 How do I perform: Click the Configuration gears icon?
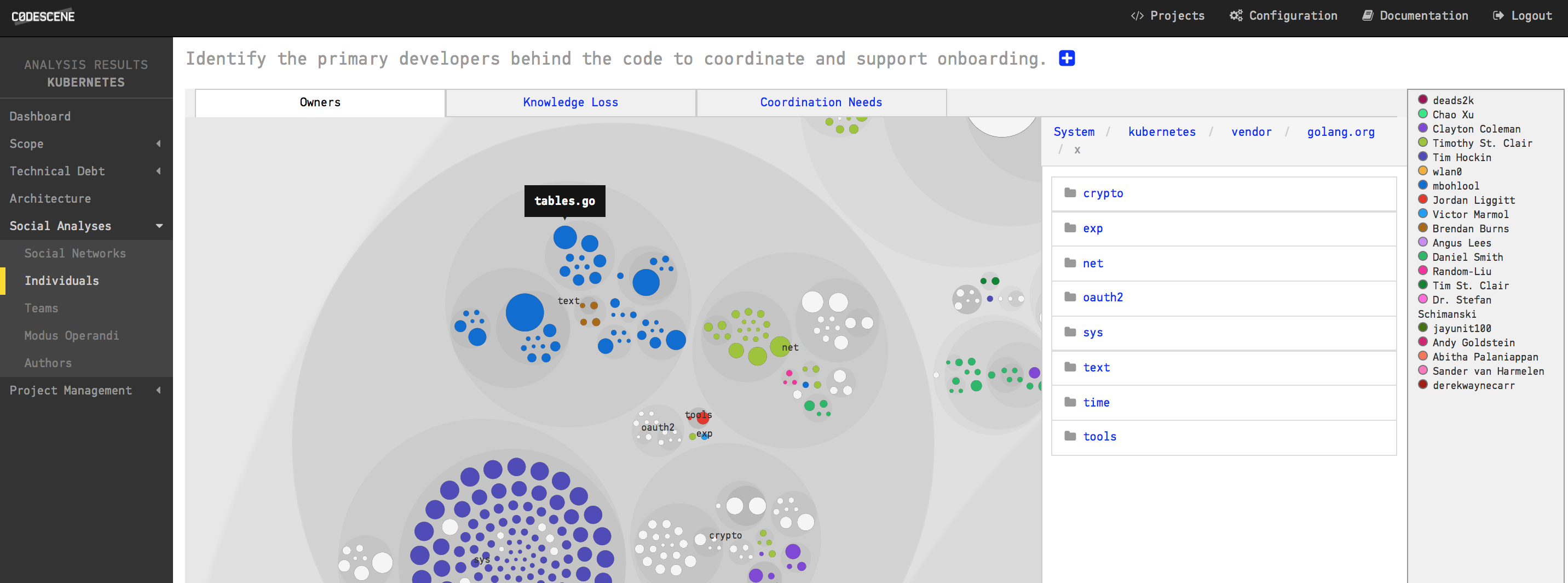(1236, 16)
